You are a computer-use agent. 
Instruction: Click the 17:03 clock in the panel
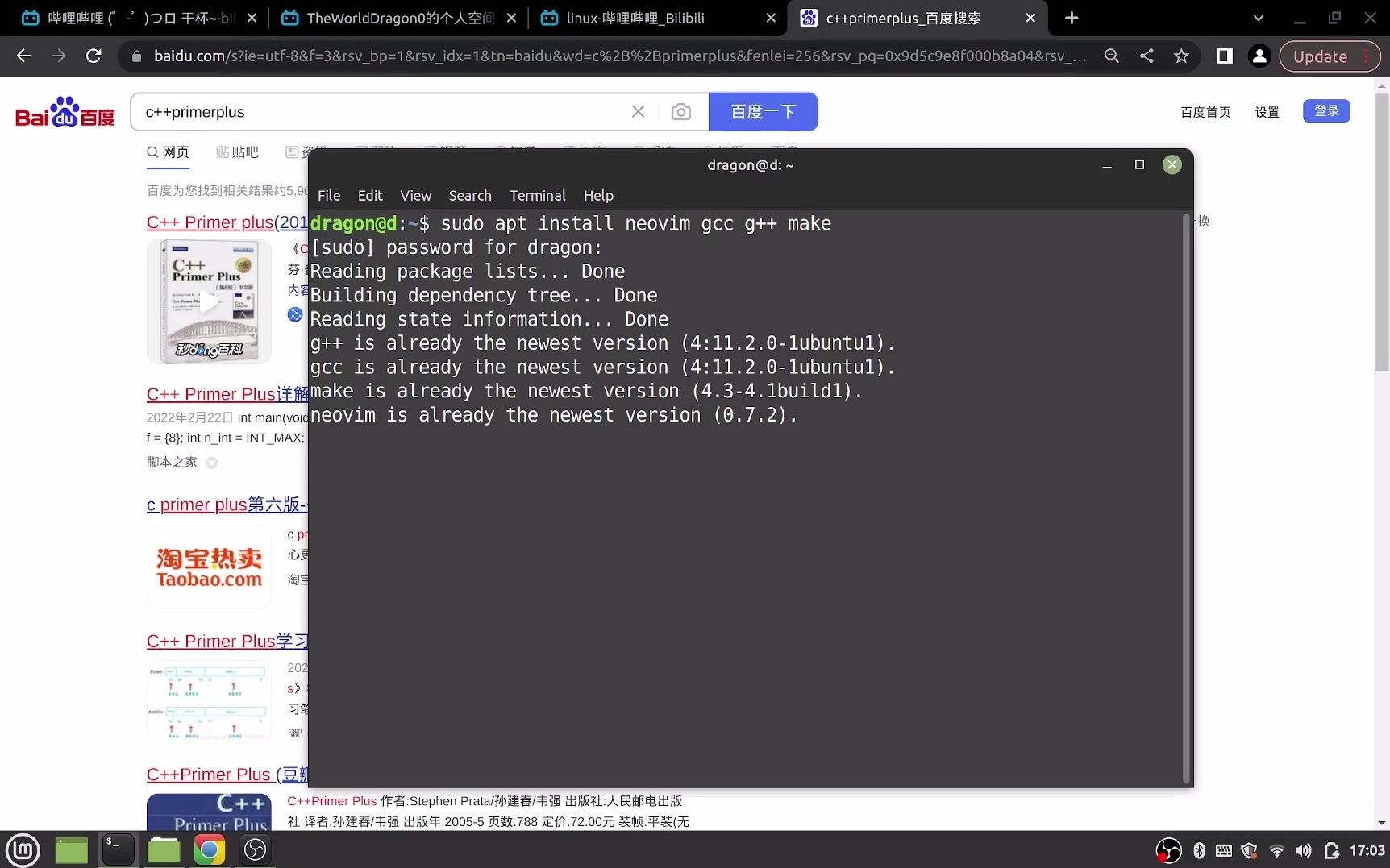coord(1367,850)
